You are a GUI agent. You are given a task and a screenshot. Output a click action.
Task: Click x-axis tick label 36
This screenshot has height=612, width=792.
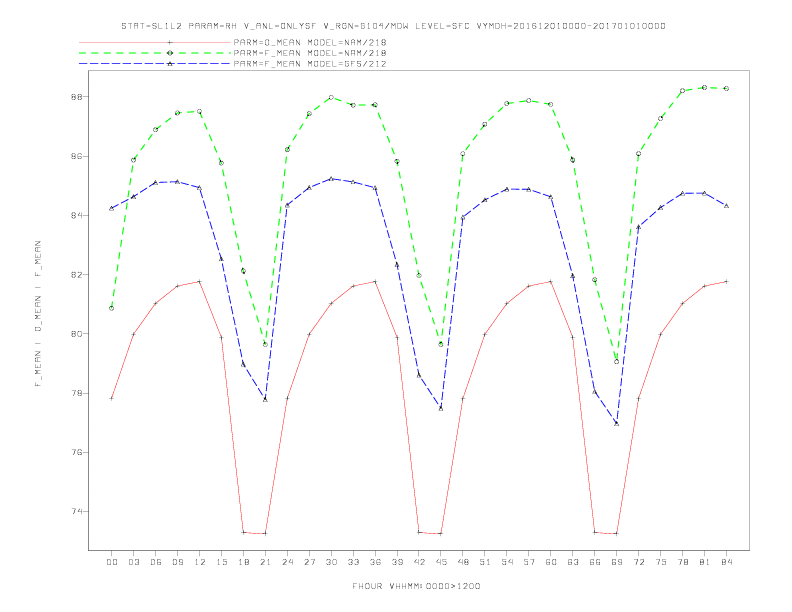(x=375, y=562)
